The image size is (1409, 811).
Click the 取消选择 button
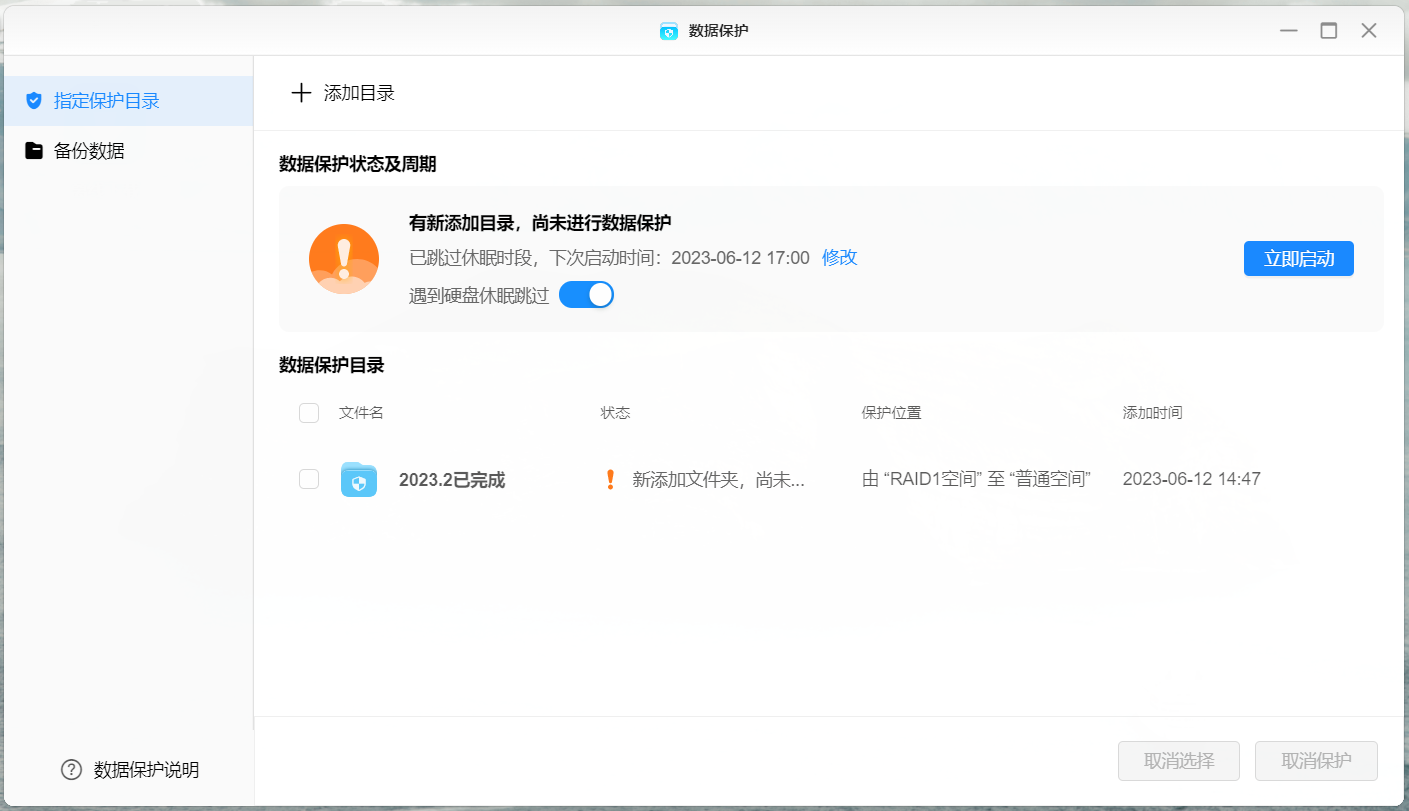tap(1179, 761)
